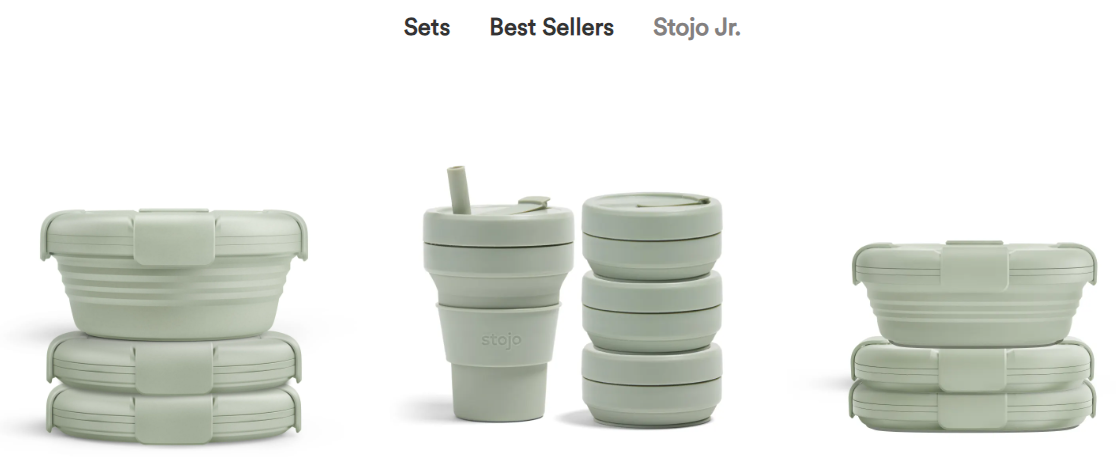
Task: Click the middle collapsed round bowl on left
Action: [174, 363]
